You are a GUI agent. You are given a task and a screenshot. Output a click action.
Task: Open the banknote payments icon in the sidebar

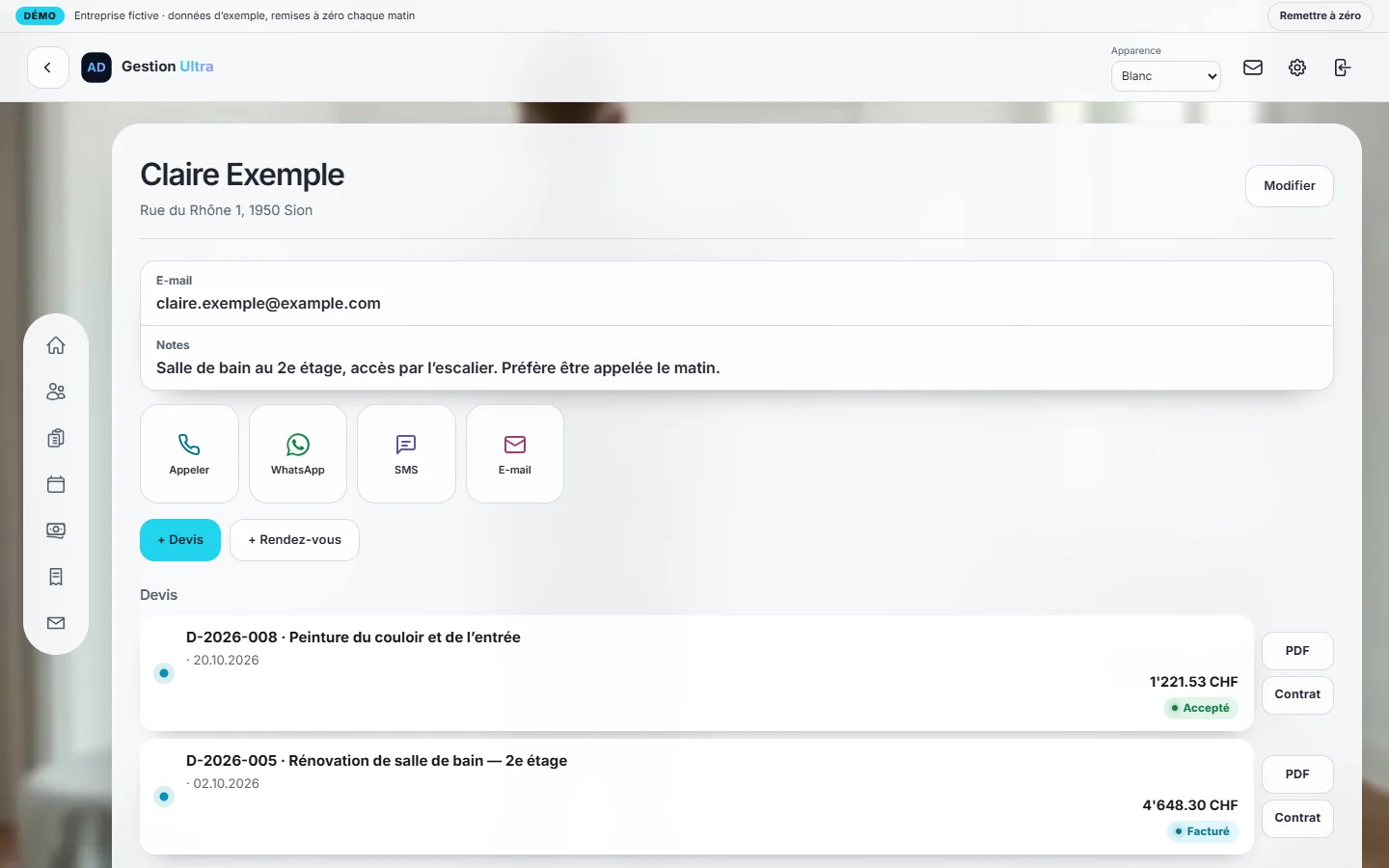click(56, 530)
